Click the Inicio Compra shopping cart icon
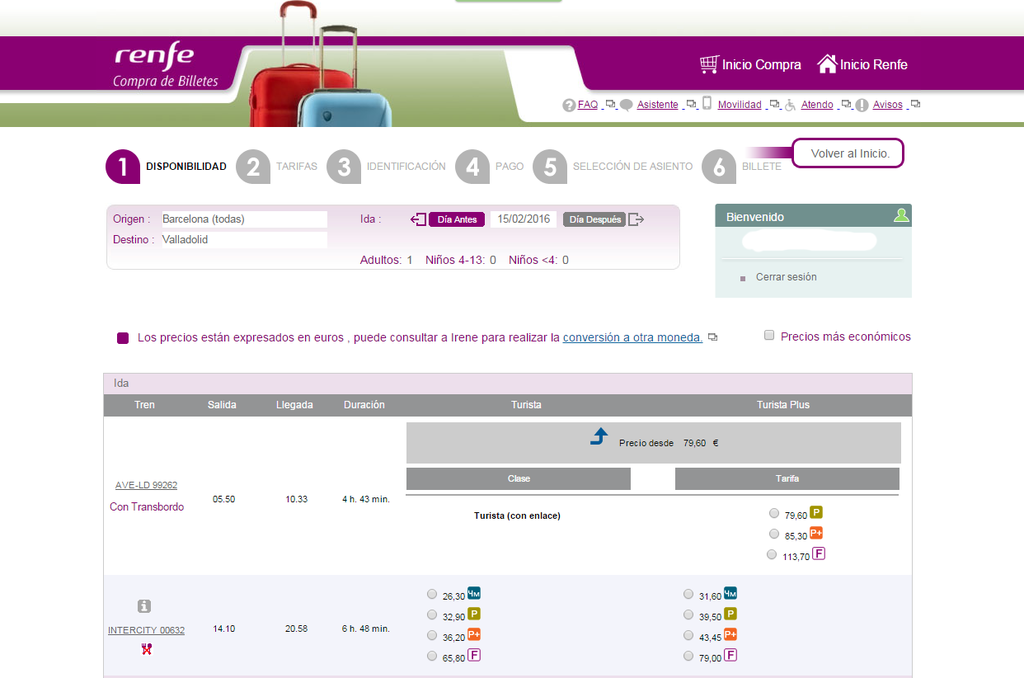Screen dimensions: 1024x678 pos(709,64)
